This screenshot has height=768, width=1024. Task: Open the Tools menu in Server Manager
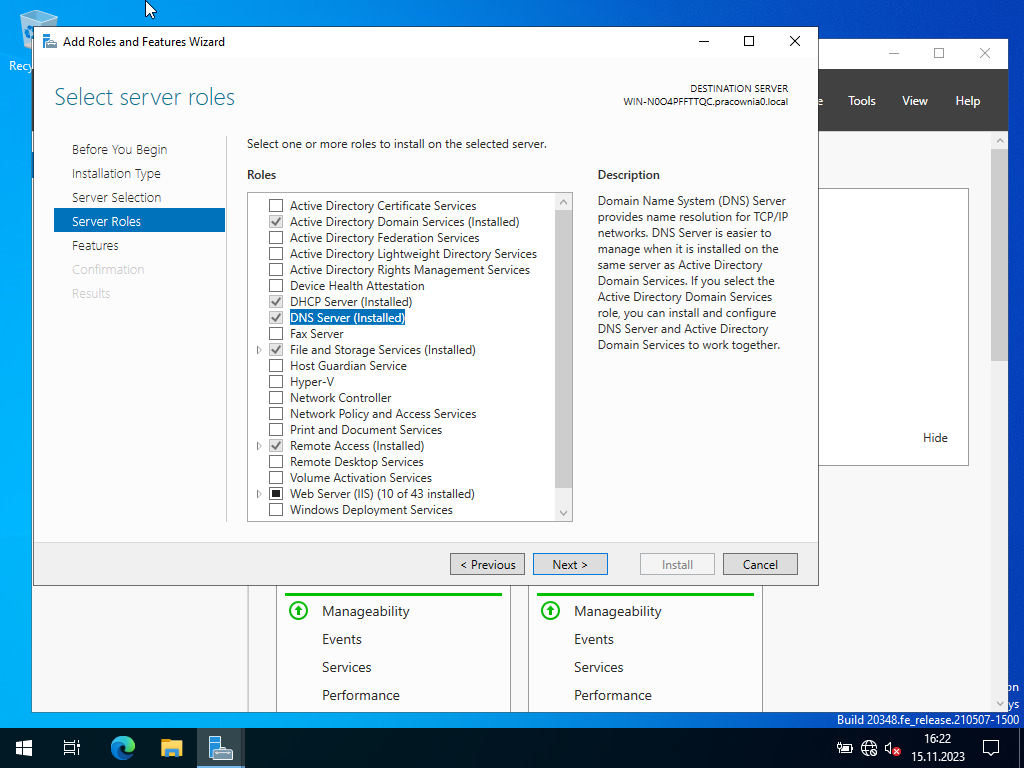861,101
